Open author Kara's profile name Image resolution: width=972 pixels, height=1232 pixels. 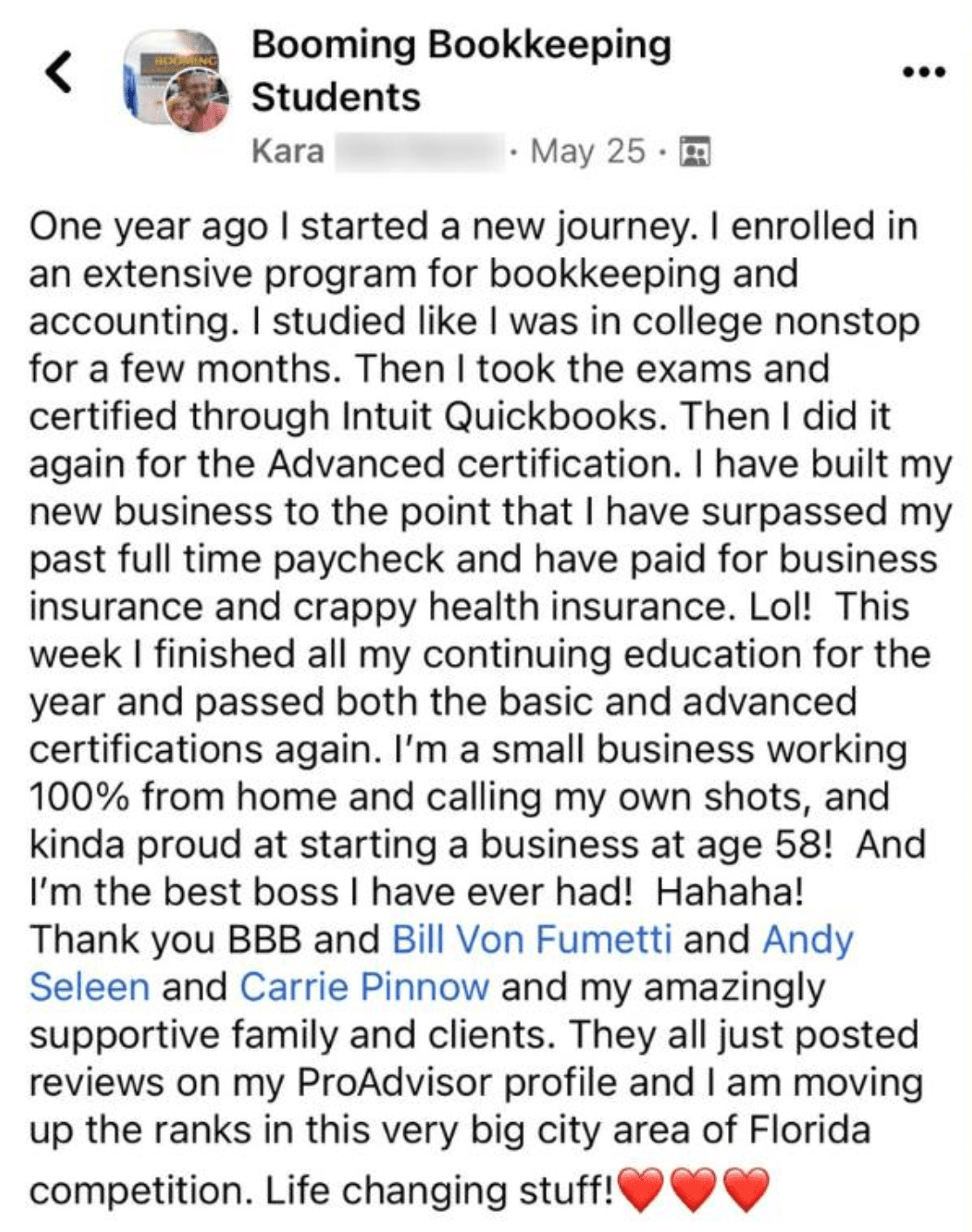pyautogui.click(x=287, y=151)
